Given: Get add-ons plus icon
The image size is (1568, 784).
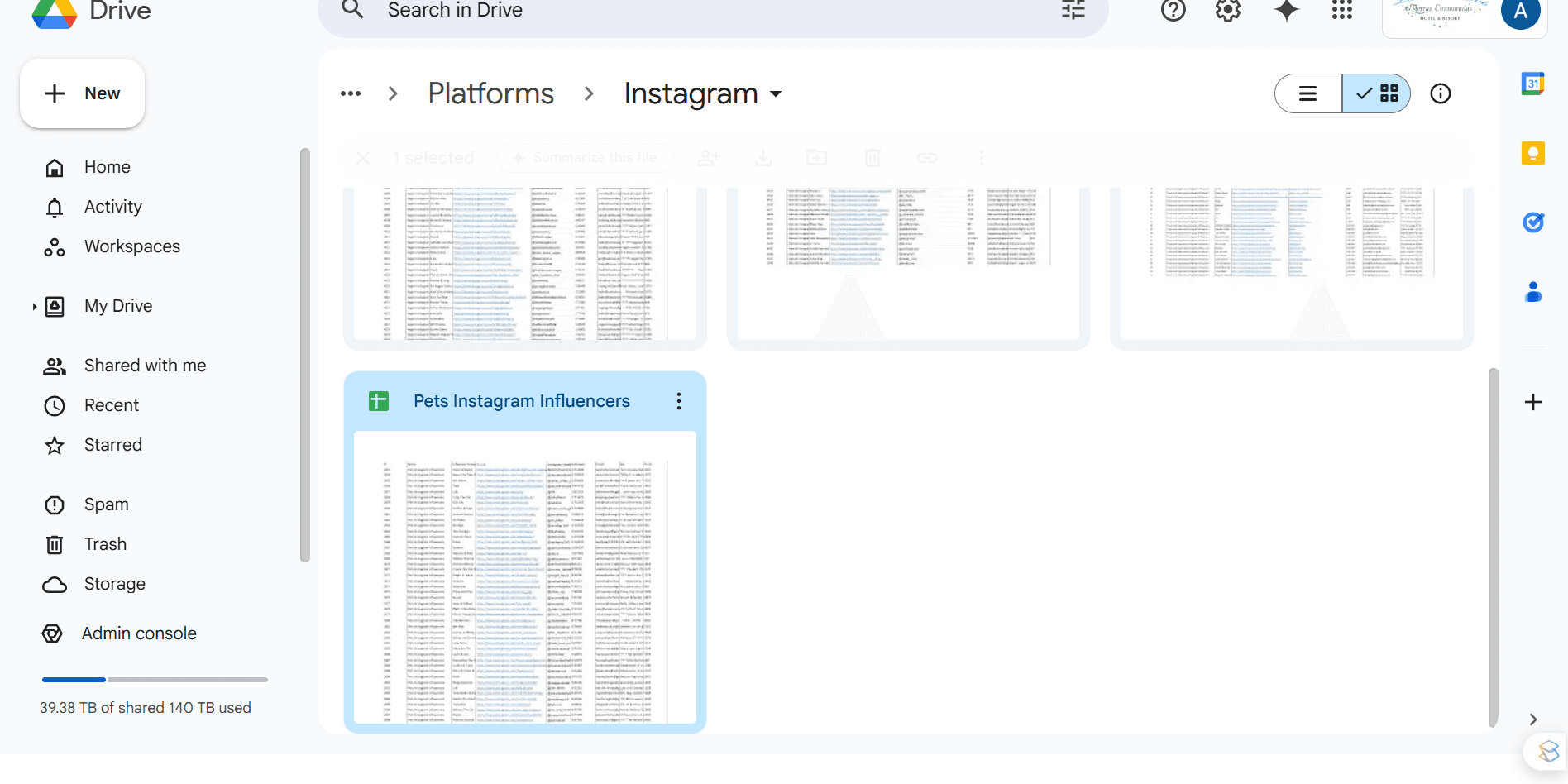Looking at the screenshot, I should 1533,402.
